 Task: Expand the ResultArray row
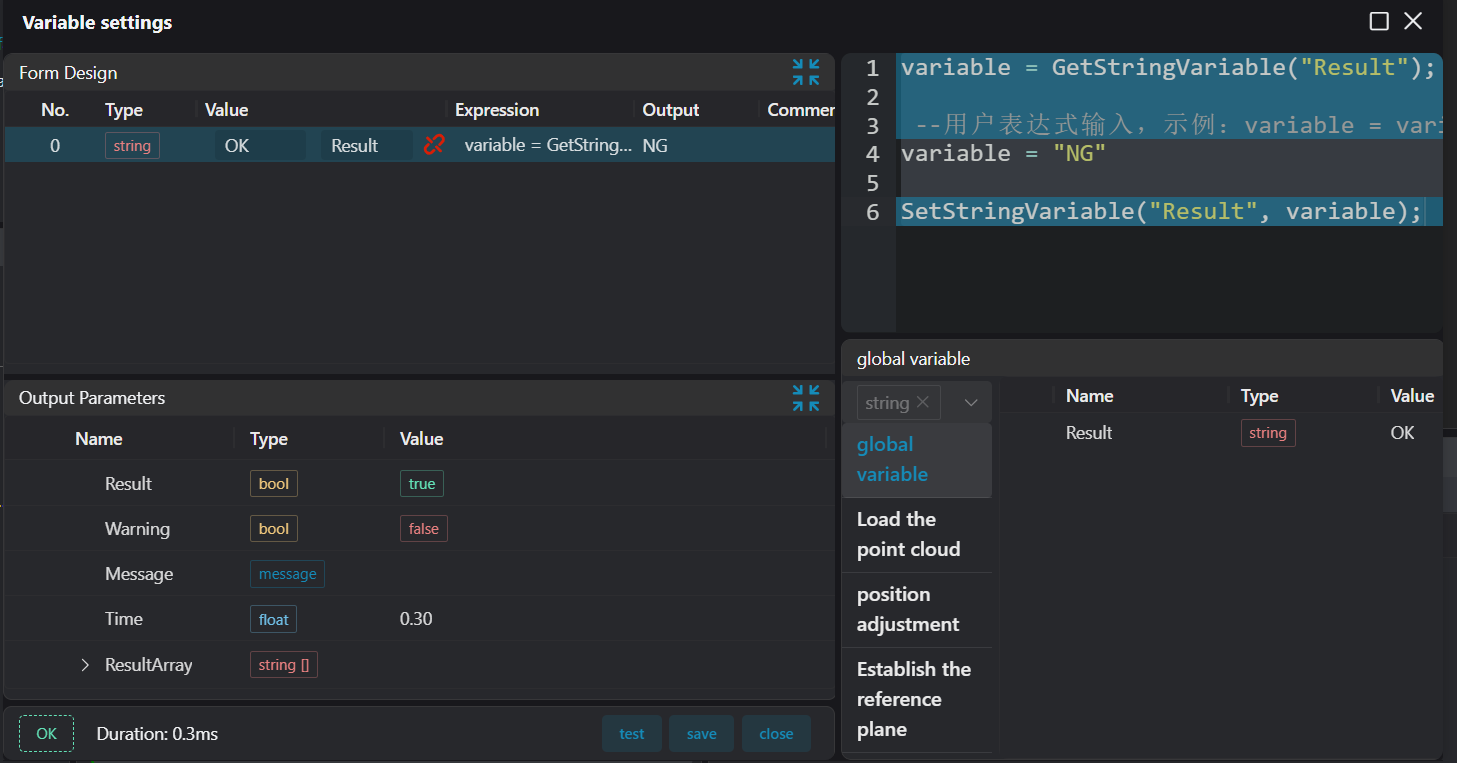tap(85, 665)
